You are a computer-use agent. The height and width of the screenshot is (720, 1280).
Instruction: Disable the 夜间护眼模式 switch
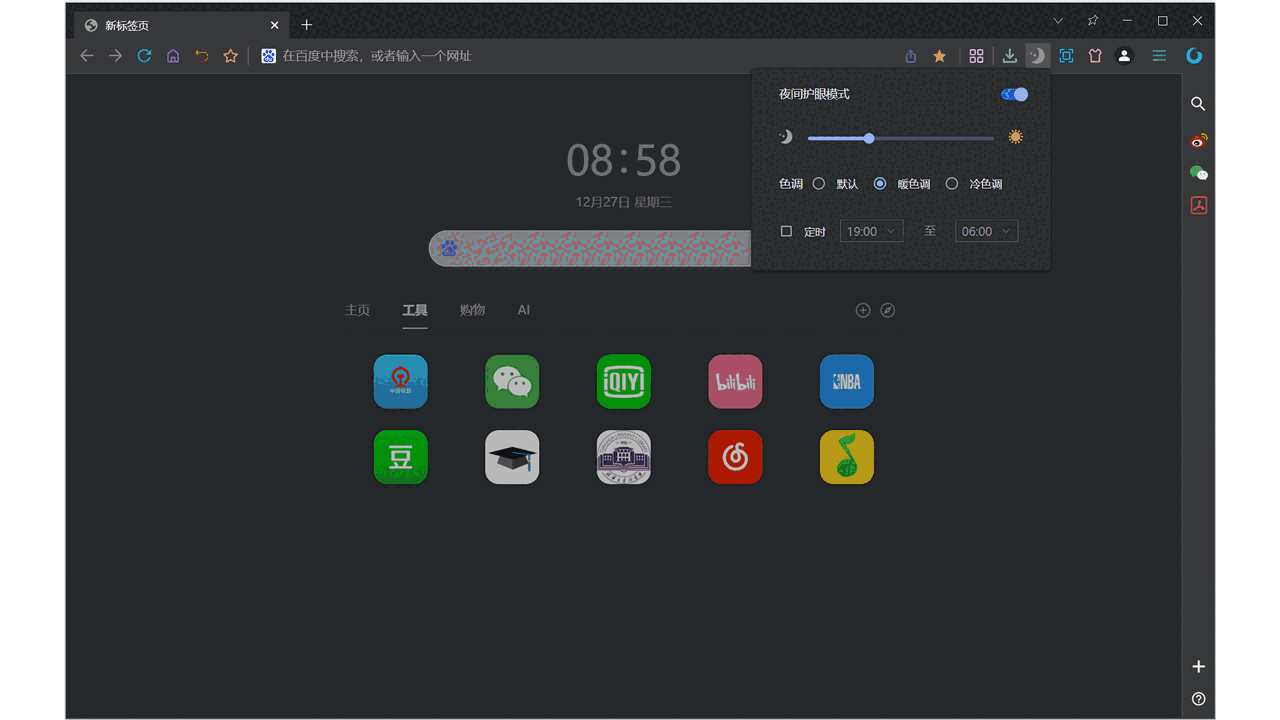(x=1013, y=93)
